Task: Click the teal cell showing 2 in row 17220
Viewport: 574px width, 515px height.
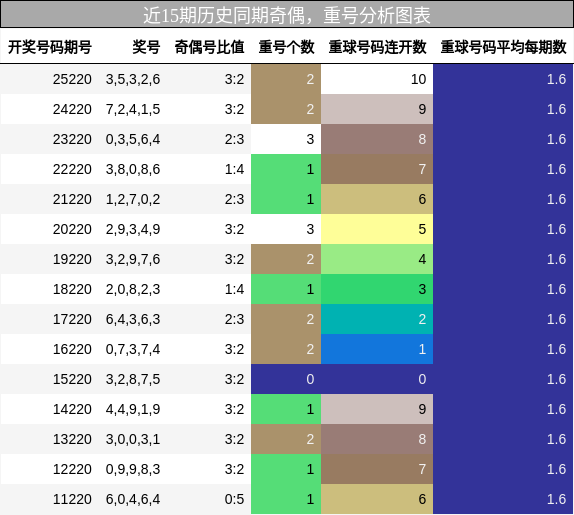Action: [377, 319]
